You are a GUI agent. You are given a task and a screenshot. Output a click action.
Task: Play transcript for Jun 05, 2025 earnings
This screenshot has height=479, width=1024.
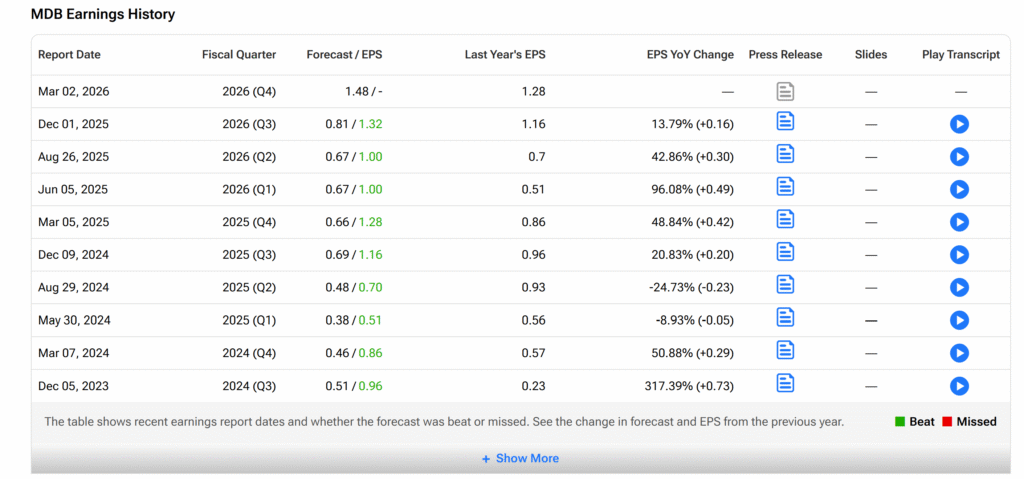(x=959, y=189)
